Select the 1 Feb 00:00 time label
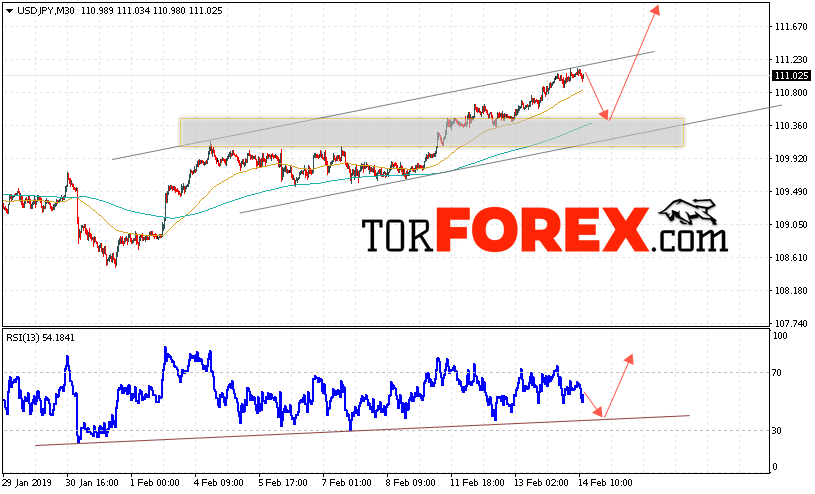815x494 pixels. coord(155,483)
